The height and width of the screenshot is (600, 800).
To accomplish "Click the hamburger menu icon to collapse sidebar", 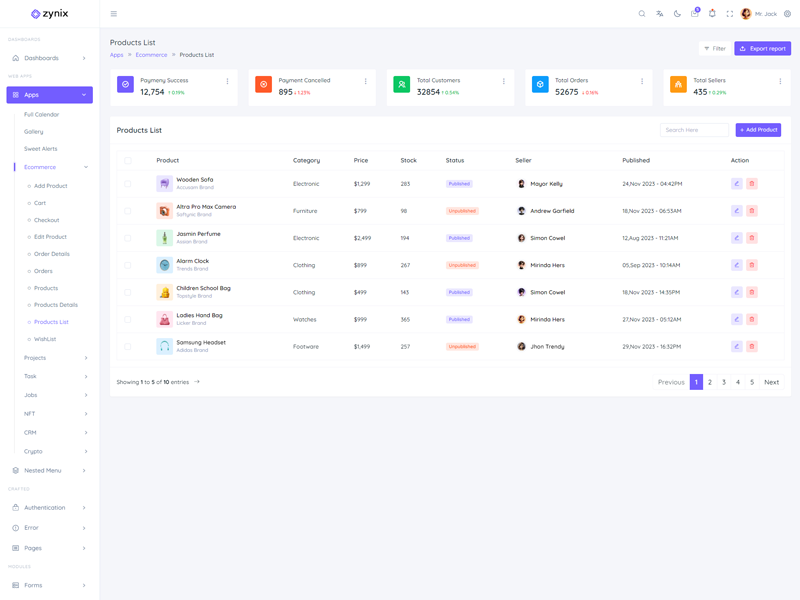I will 113,14.
